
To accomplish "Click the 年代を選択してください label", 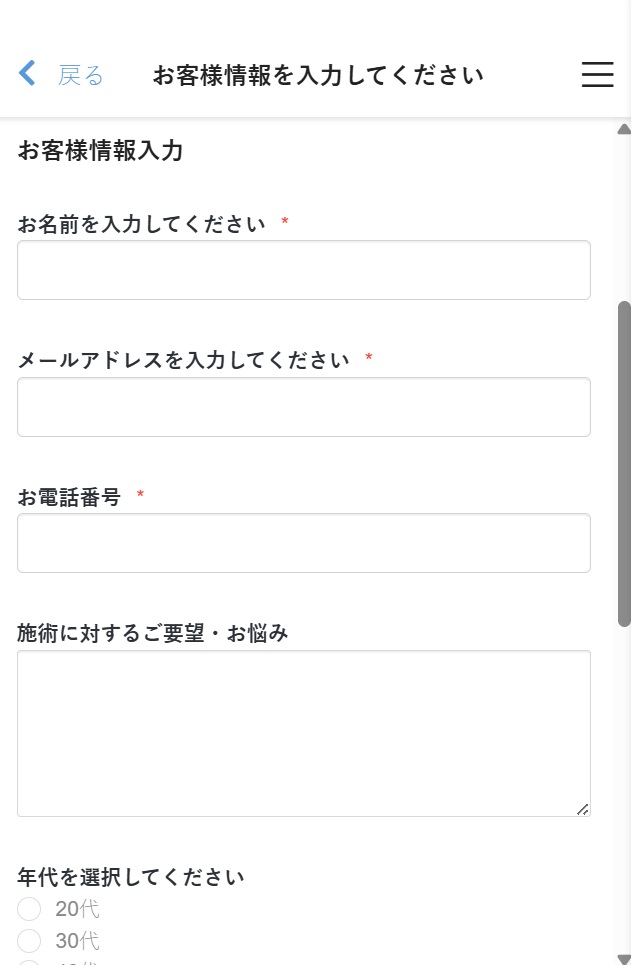I will click(x=131, y=876).
